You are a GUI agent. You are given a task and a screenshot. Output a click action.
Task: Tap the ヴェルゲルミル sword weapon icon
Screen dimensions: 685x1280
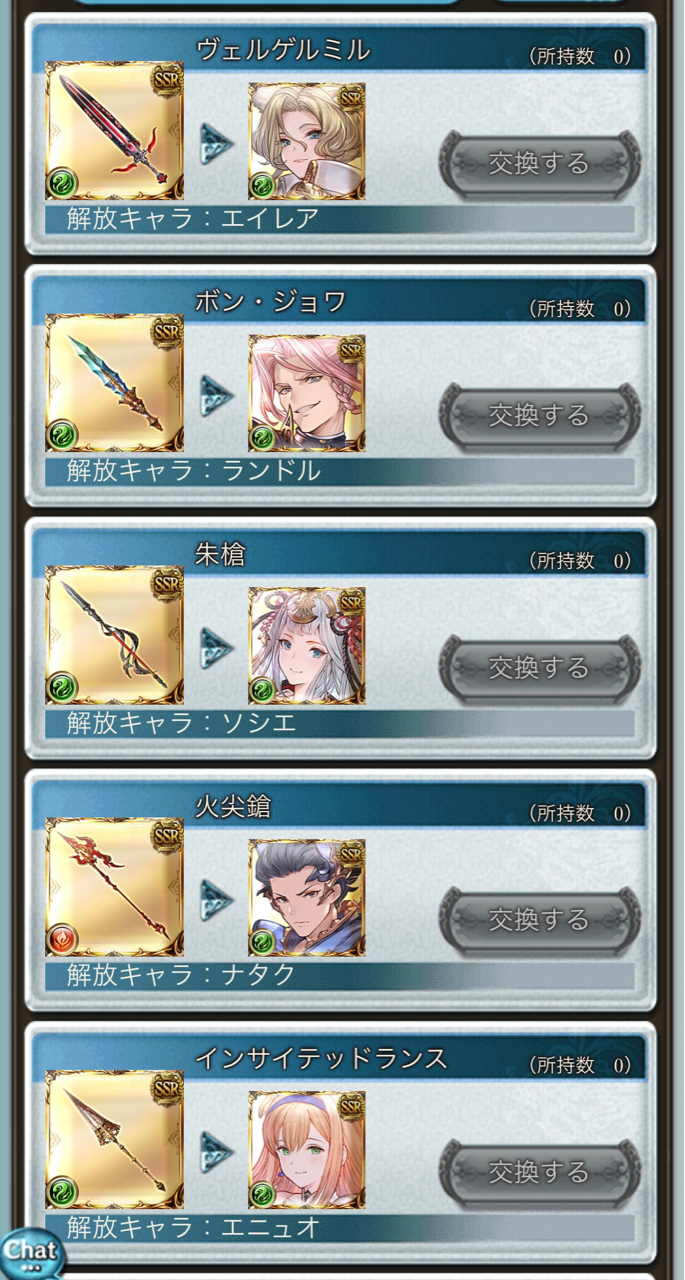pyautogui.click(x=114, y=132)
